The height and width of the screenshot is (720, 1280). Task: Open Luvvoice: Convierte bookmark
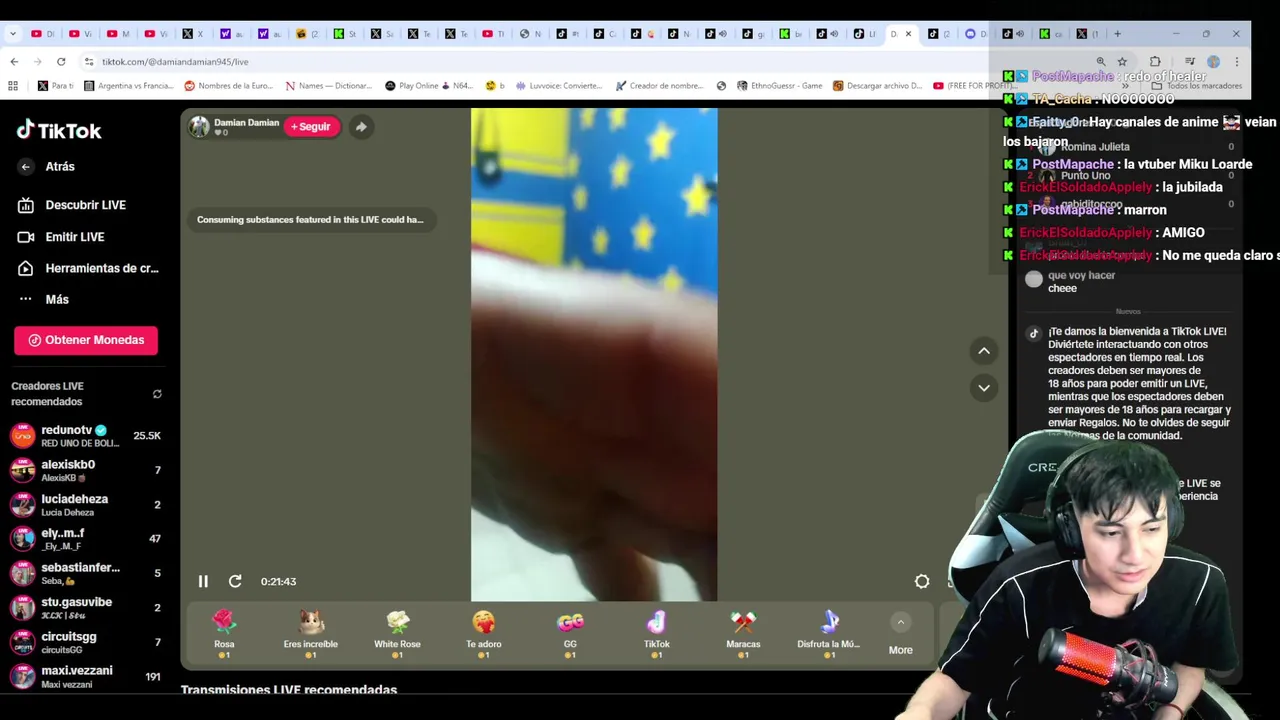[x=559, y=86]
